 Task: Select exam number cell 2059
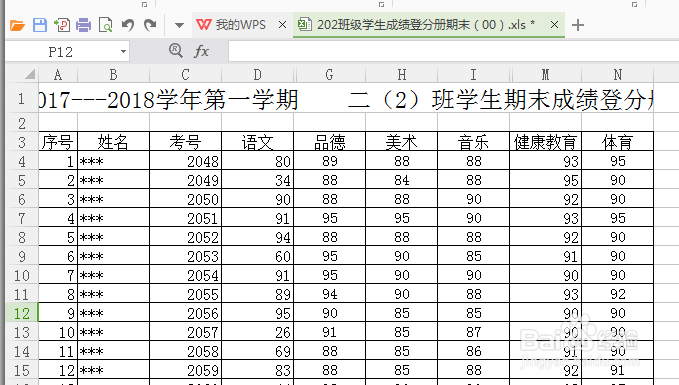click(185, 370)
